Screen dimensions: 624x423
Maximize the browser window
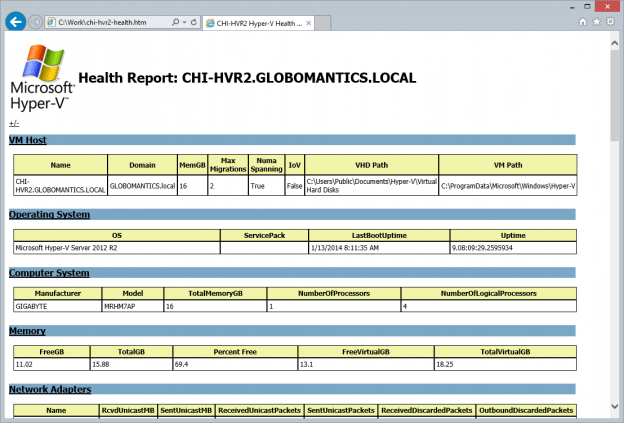[587, 6]
